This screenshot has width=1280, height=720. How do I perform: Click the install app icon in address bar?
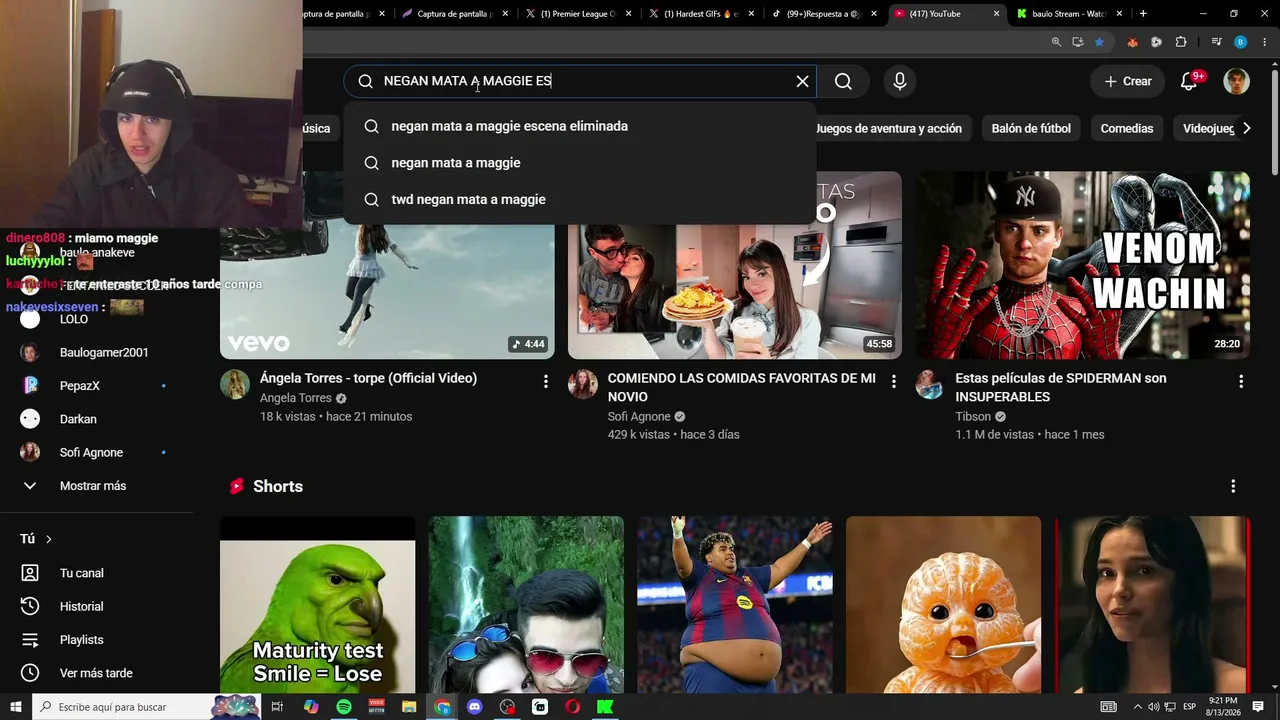click(1078, 42)
